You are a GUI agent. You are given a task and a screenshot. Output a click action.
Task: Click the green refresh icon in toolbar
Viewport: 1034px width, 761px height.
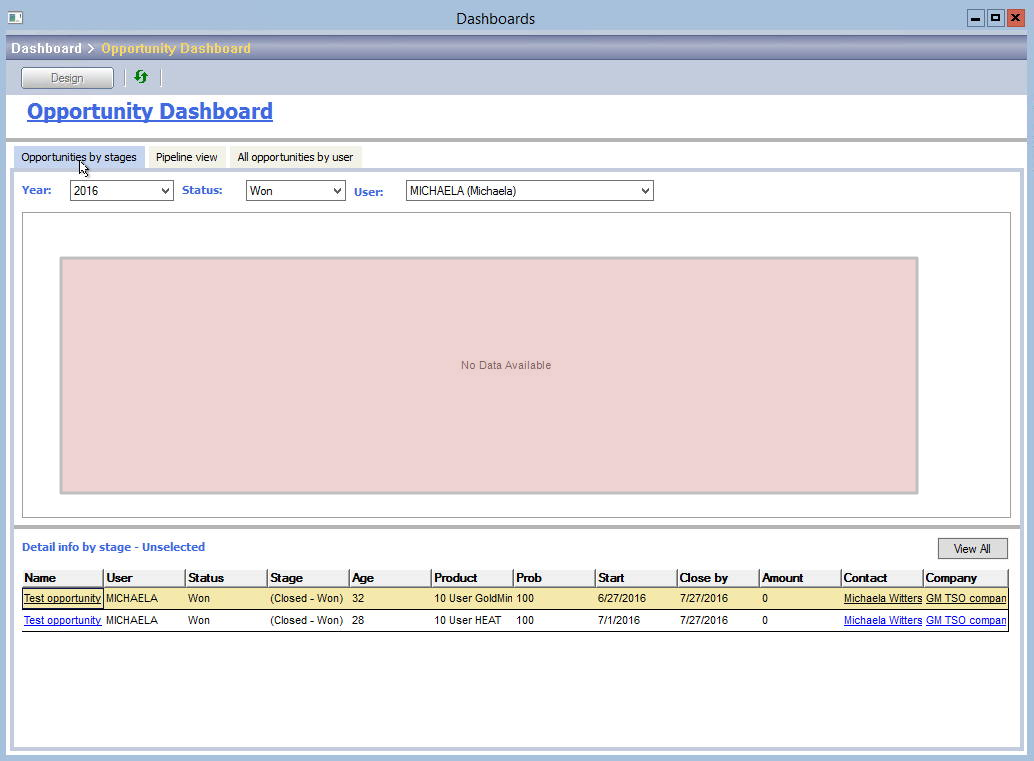point(141,77)
